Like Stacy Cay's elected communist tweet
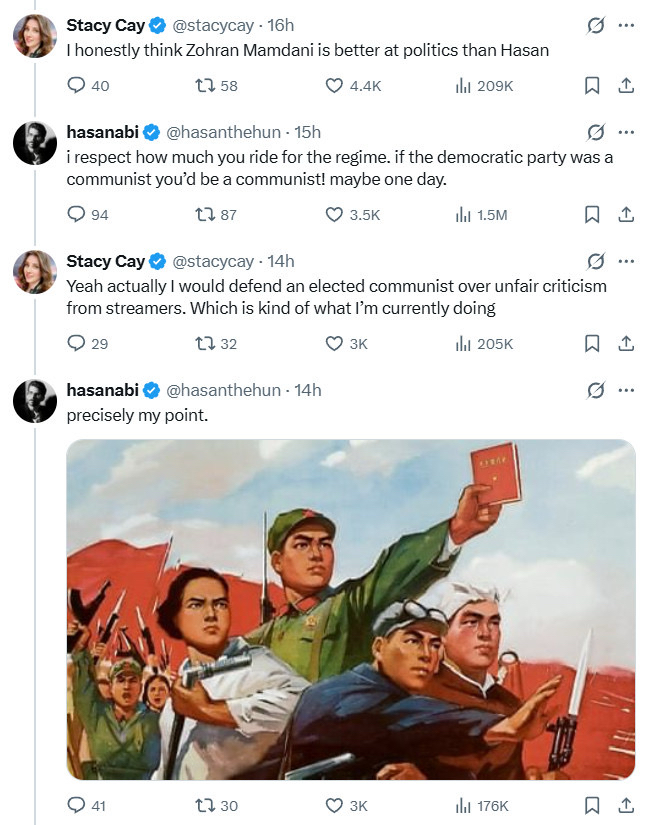650x825 pixels. [336, 343]
